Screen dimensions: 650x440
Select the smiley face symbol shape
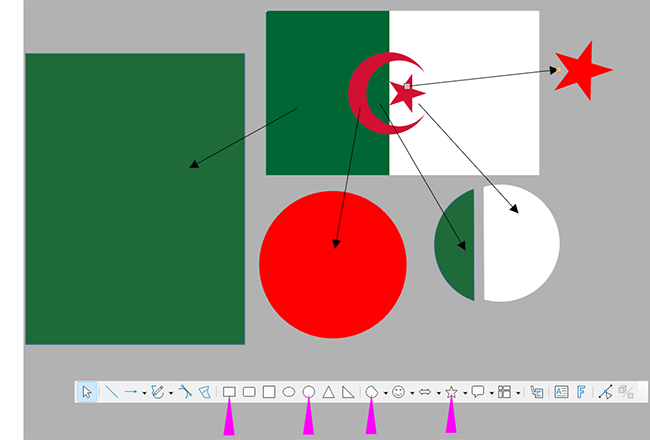398,392
